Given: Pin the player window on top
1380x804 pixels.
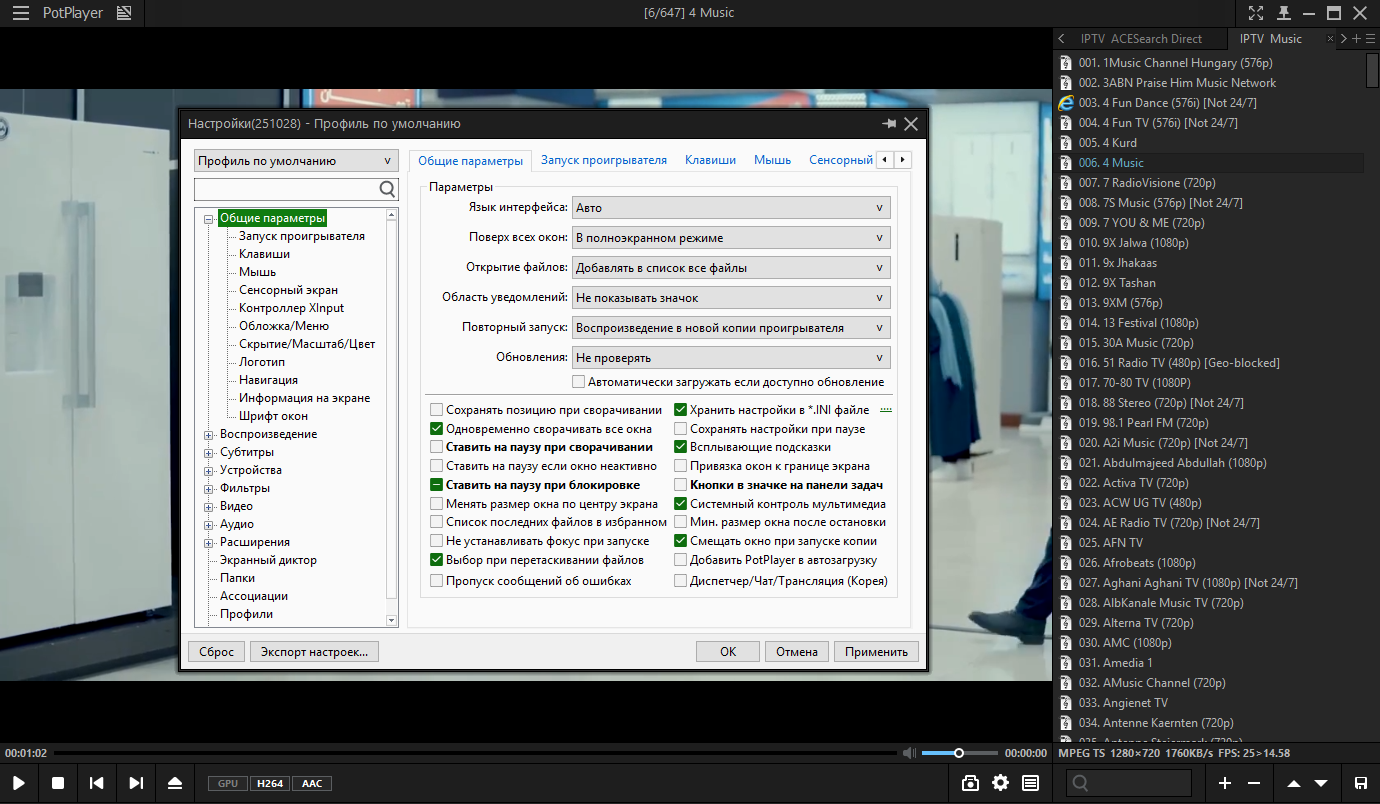Looking at the screenshot, I should pos(1283,13).
